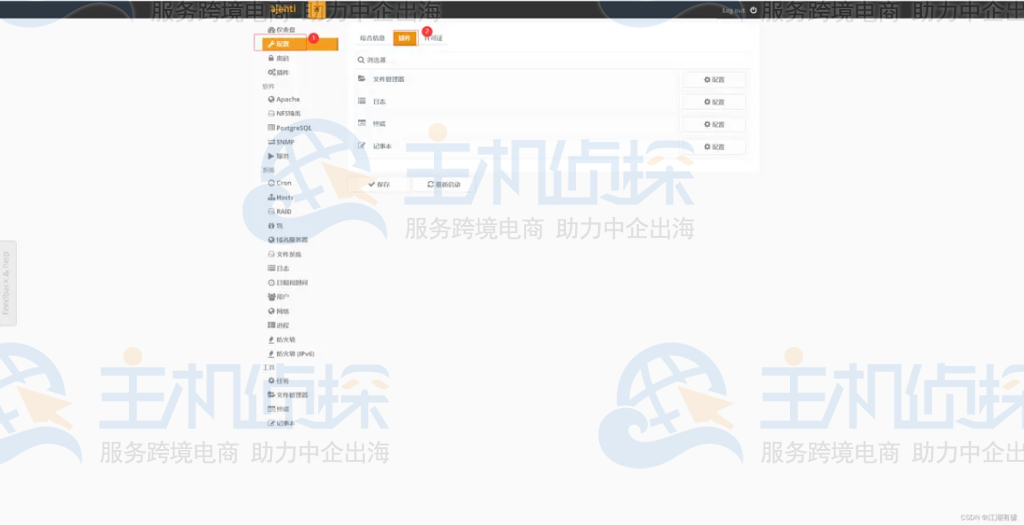
Task: Focus the 筛选器 filter field
Action: coord(552,60)
